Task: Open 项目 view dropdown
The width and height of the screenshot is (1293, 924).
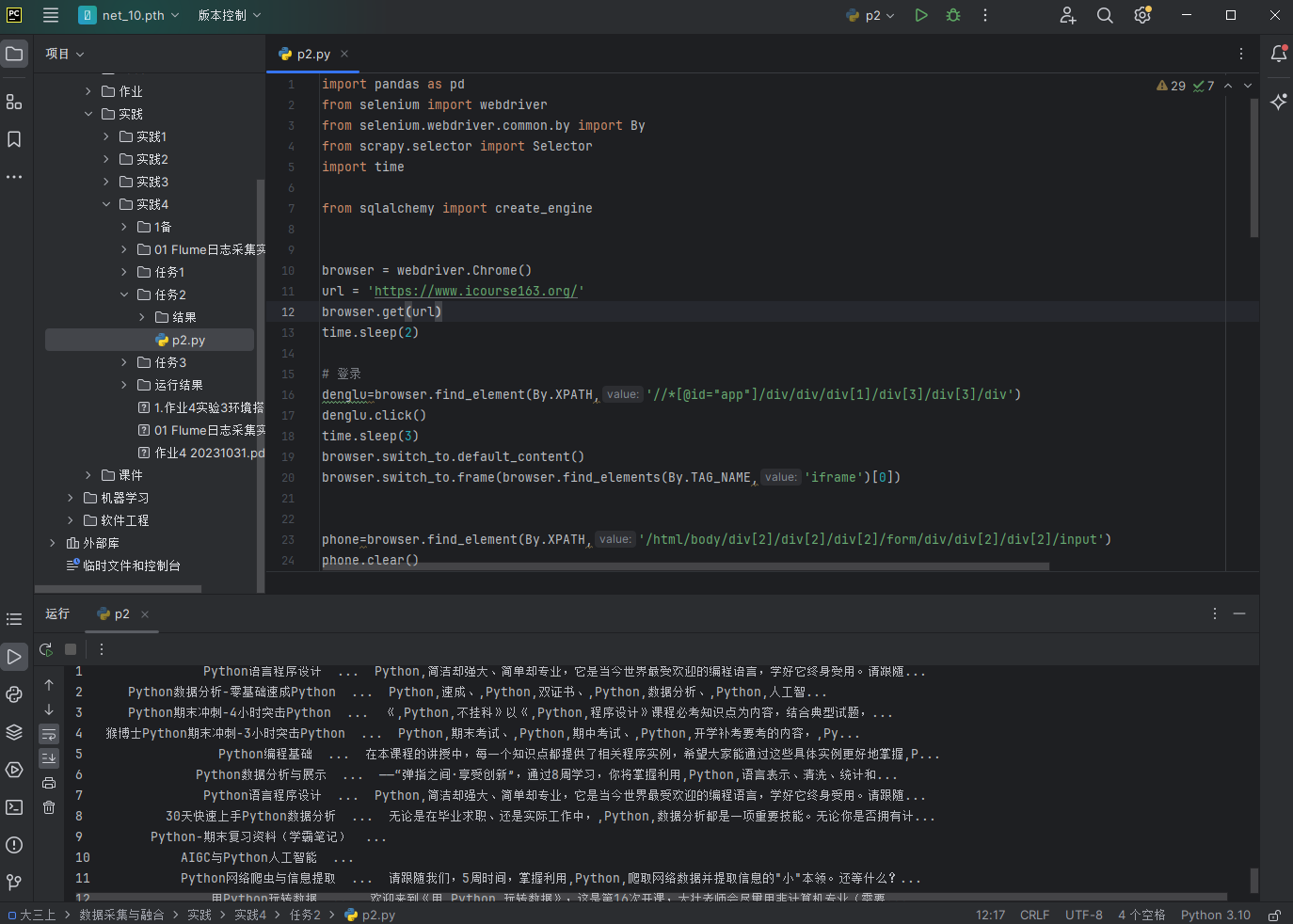Action: [x=65, y=54]
